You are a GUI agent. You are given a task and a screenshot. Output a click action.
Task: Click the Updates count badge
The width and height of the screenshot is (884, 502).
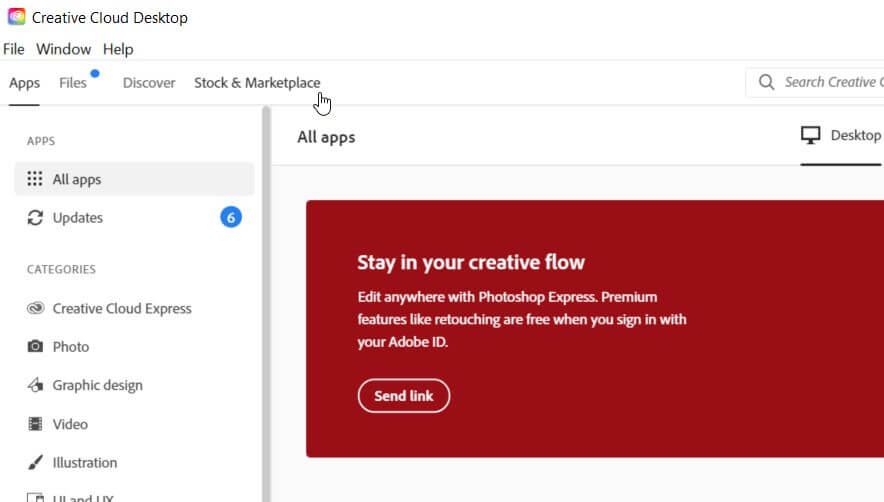coord(231,217)
